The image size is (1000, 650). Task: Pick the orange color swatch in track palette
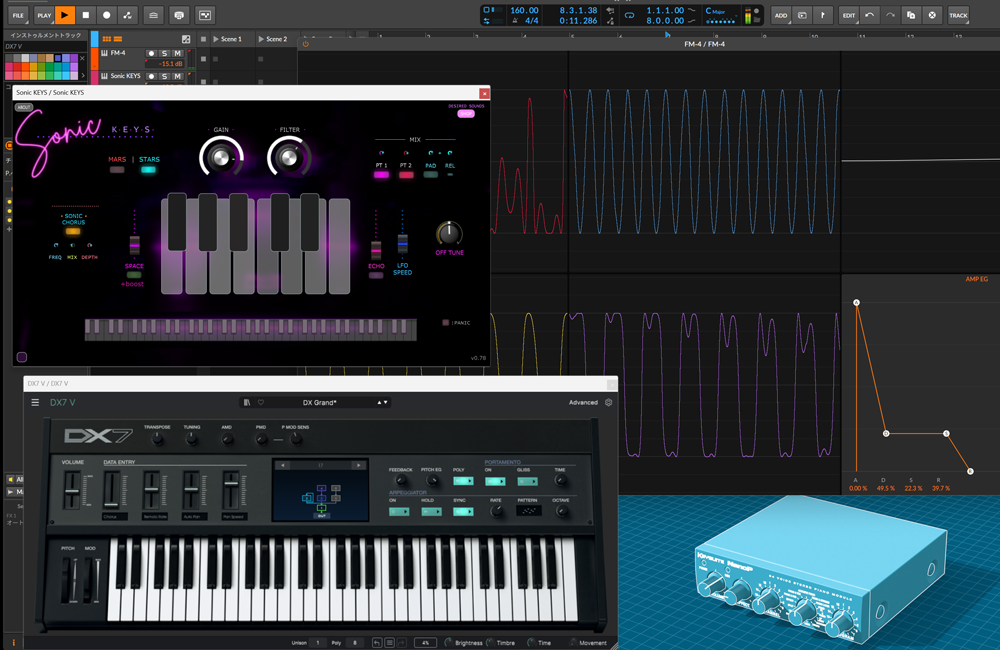coord(24,66)
